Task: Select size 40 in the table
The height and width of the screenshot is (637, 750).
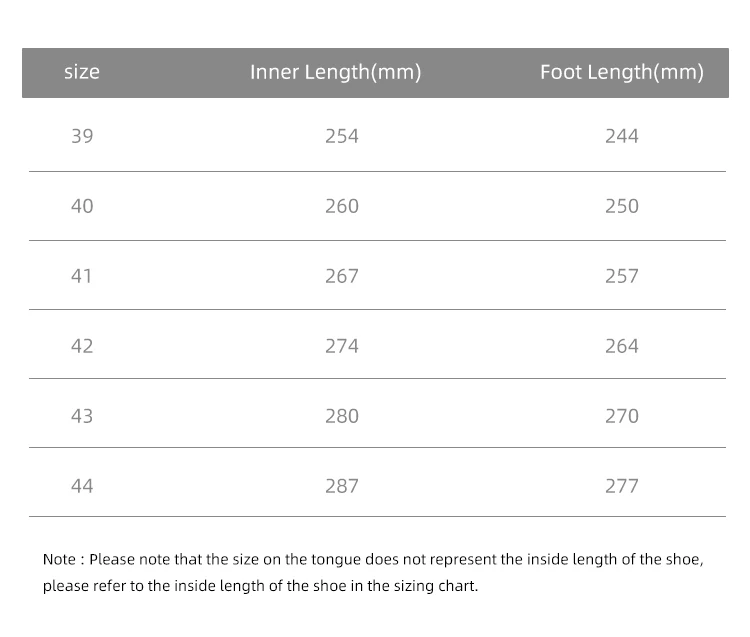Action: point(82,206)
